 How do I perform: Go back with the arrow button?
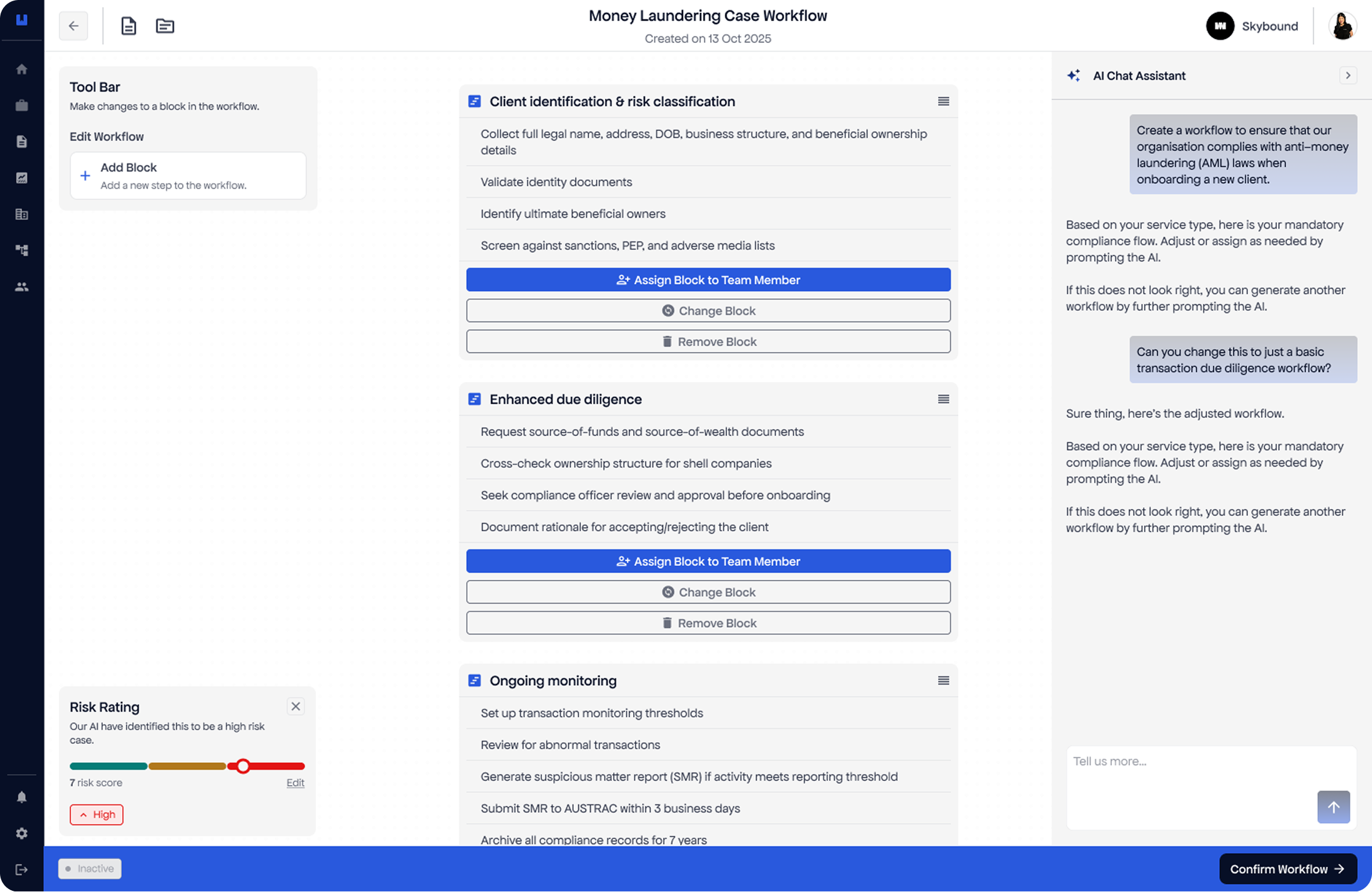tap(73, 26)
